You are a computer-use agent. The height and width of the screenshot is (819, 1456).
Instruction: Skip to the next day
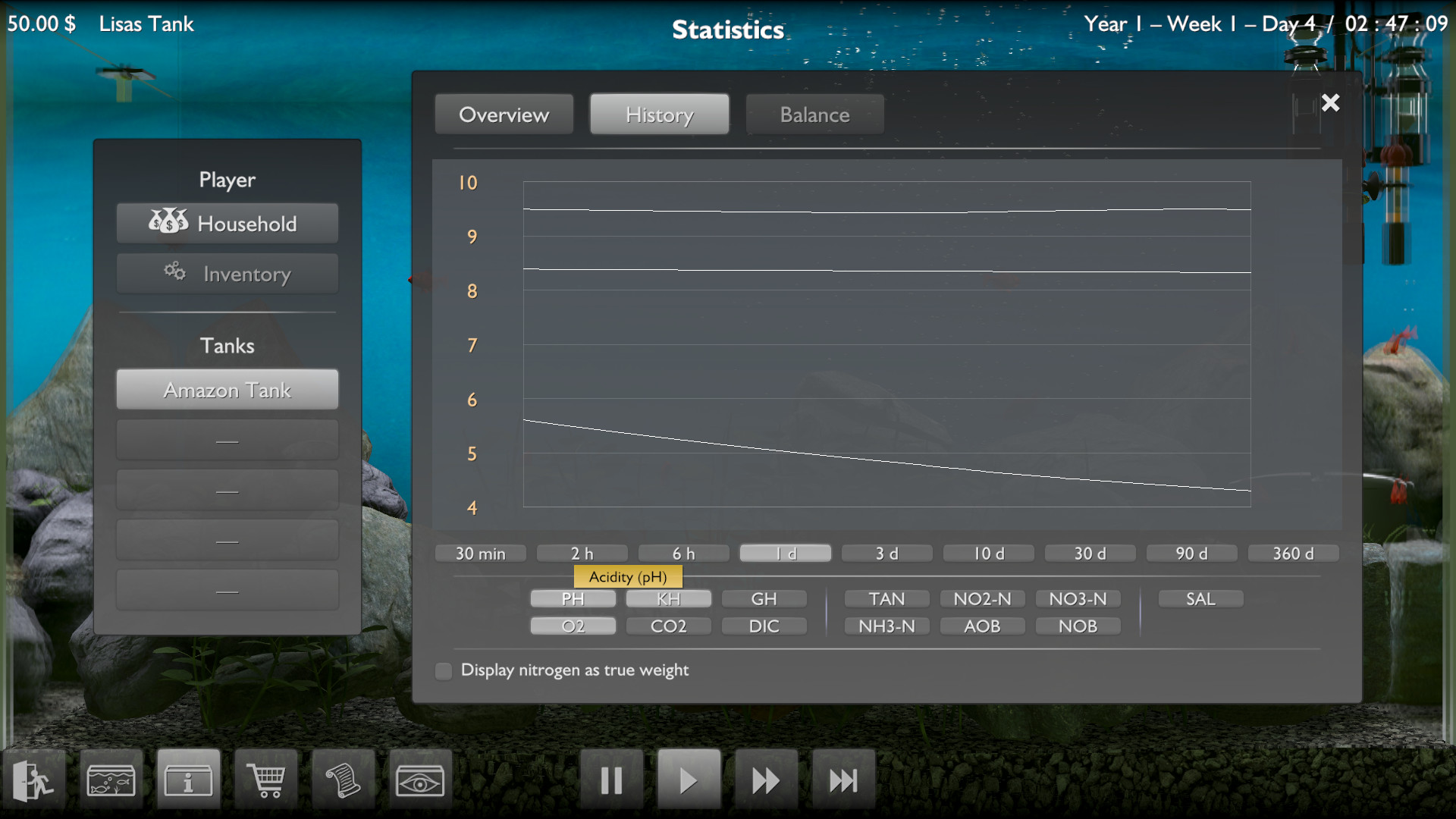(x=843, y=778)
